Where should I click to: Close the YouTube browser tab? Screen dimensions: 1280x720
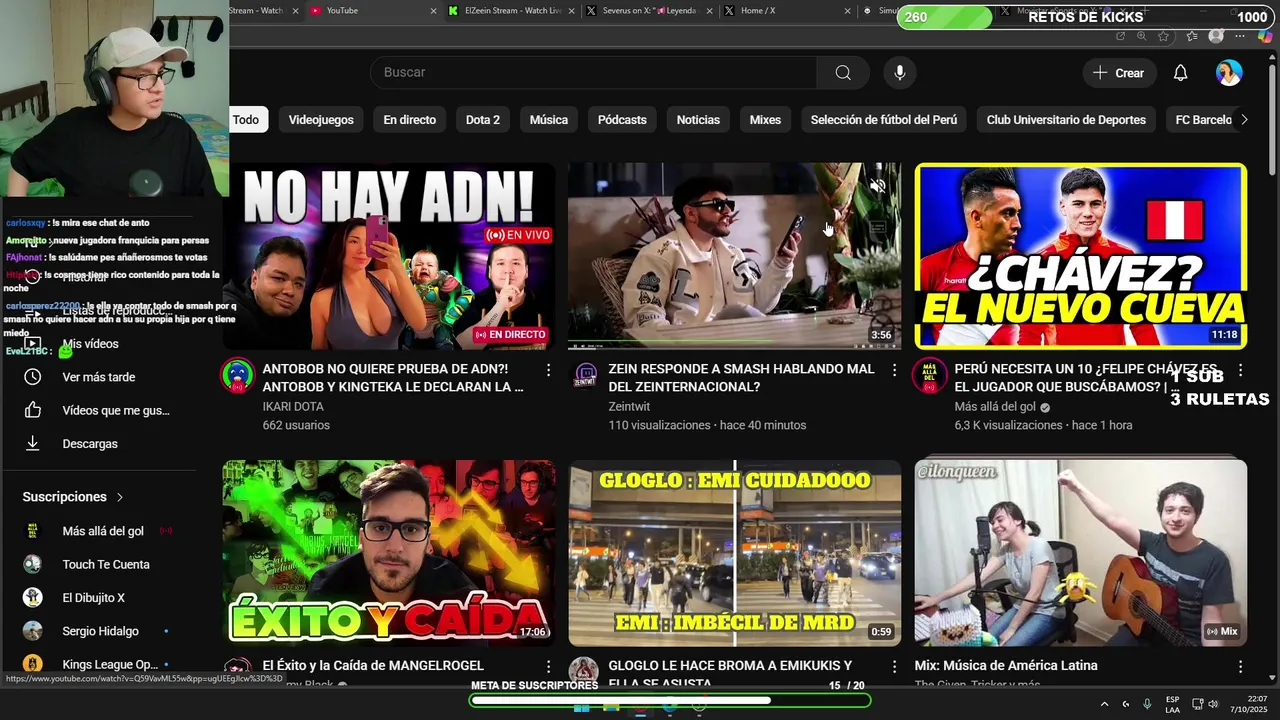433,11
